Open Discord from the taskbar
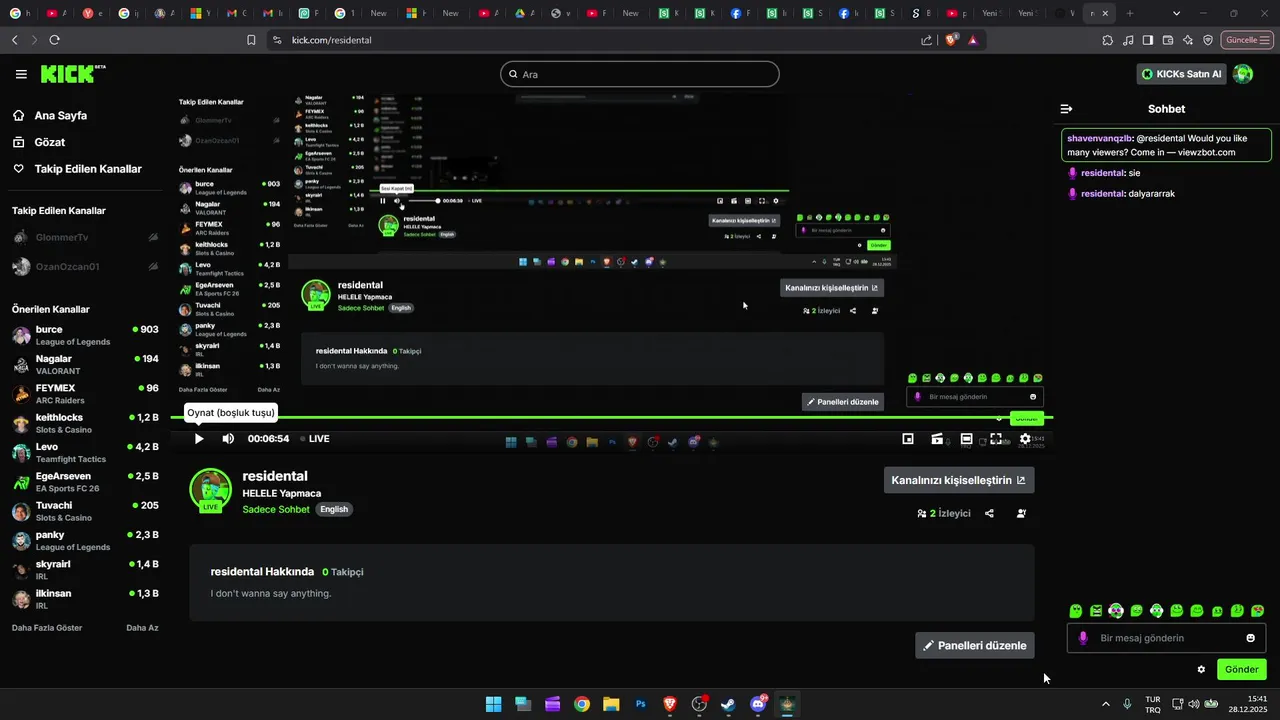1280x720 pixels. (x=758, y=704)
